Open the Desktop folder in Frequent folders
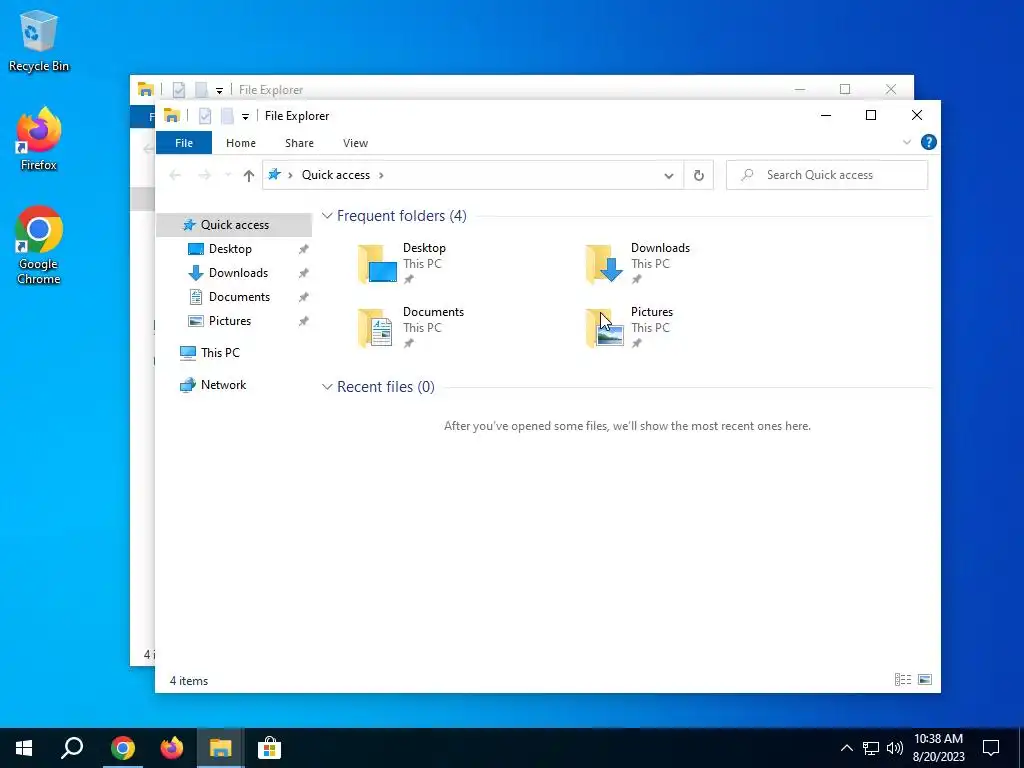This screenshot has width=1024, height=768. coord(402,263)
